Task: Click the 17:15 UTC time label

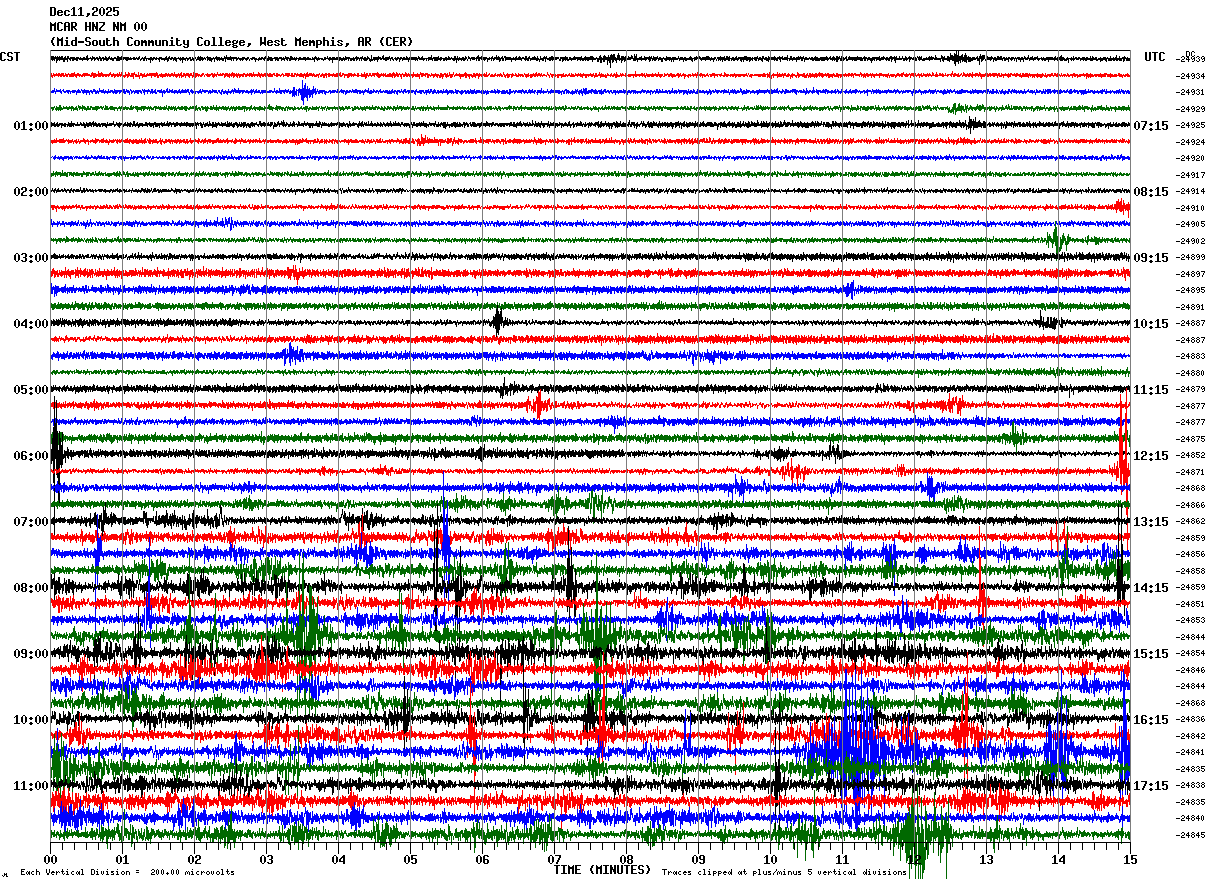Action: (x=1151, y=786)
